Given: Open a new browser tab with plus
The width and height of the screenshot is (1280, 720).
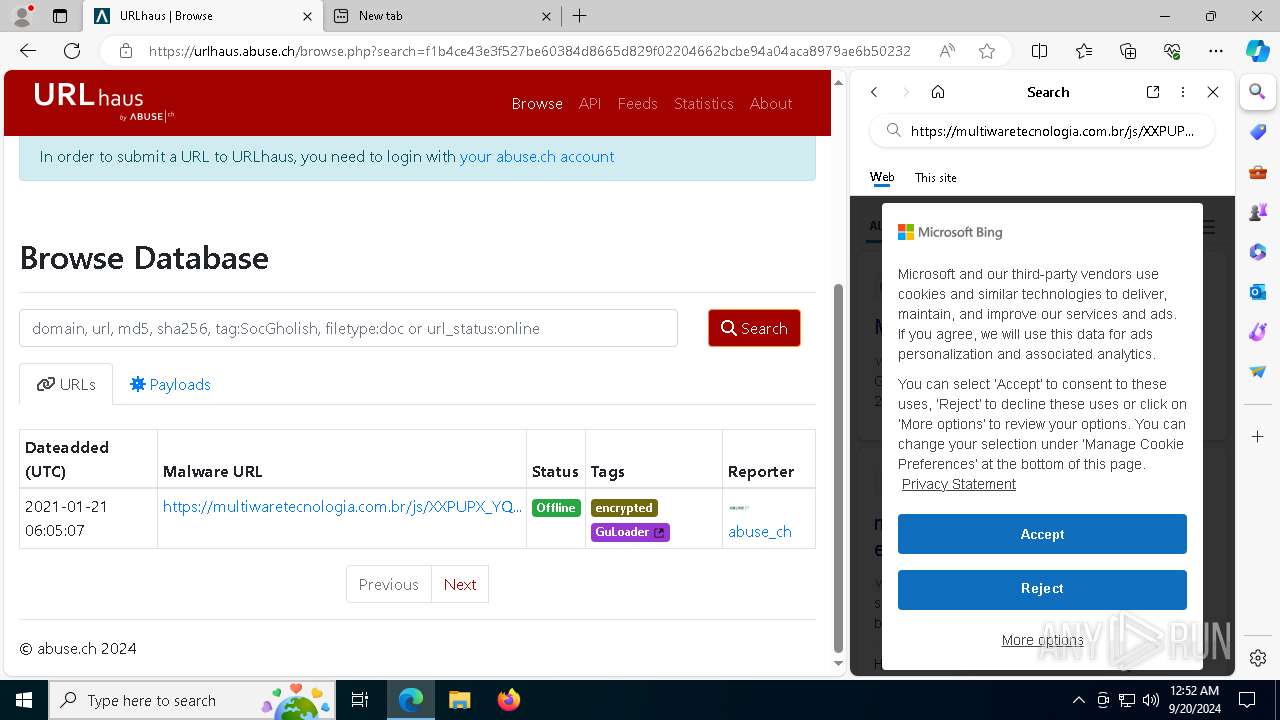Looking at the screenshot, I should [579, 16].
